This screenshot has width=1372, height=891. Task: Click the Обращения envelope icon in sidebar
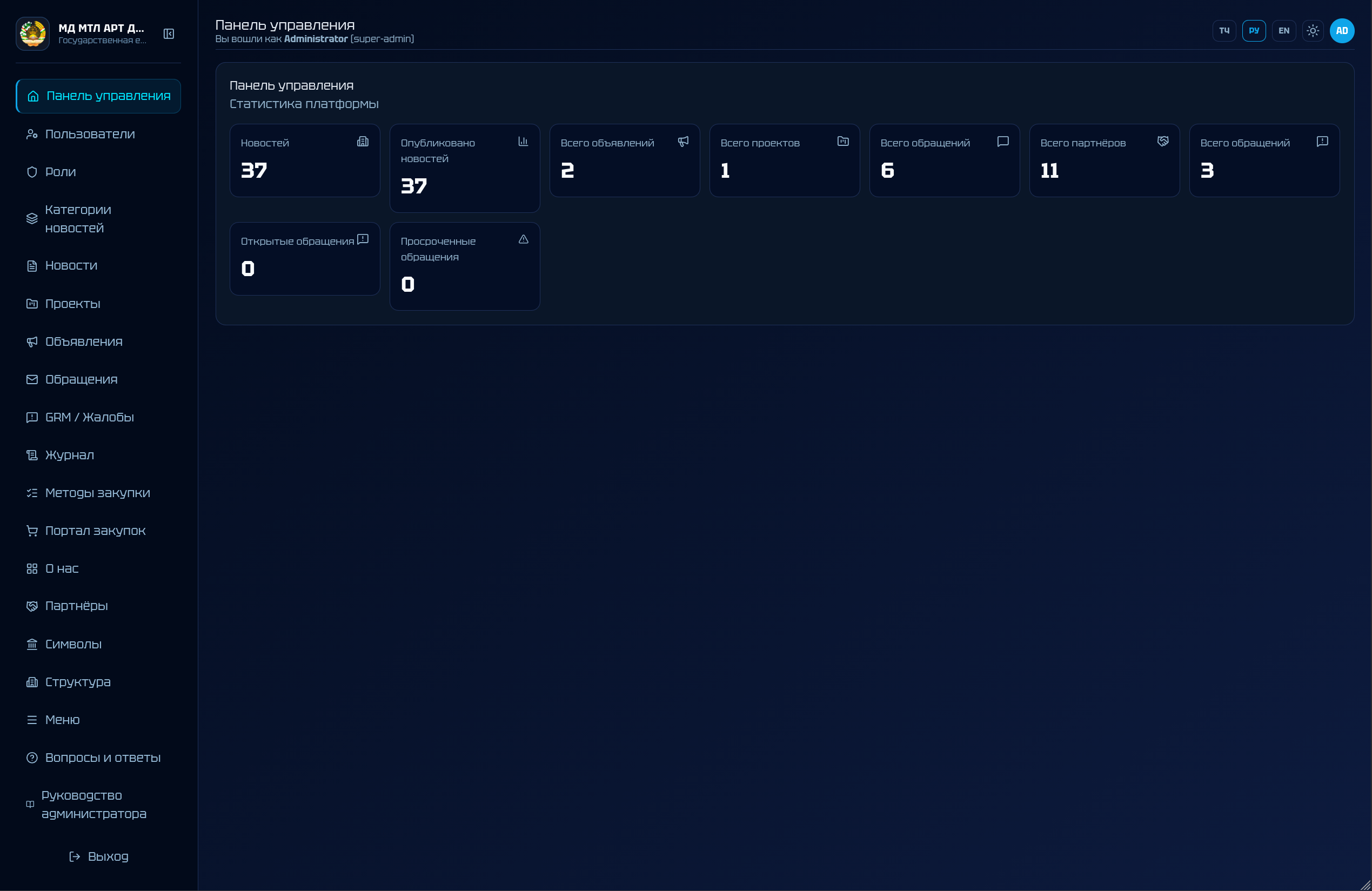(x=32, y=379)
